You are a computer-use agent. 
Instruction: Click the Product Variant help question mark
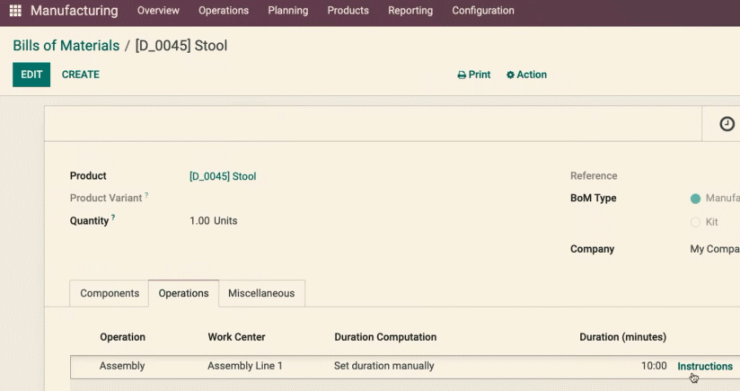146,195
